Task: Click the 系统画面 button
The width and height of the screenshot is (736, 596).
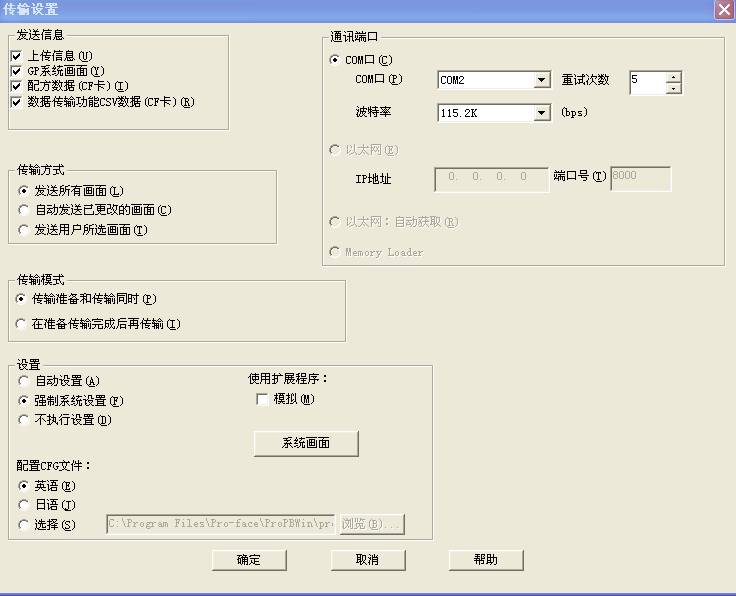Action: point(306,443)
